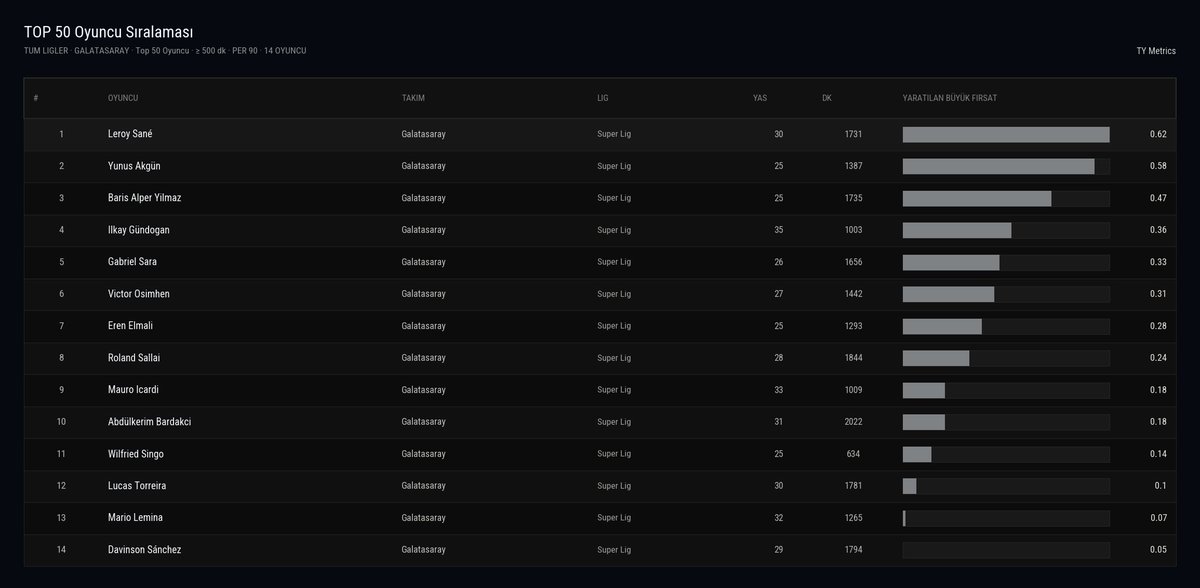The image size is (1200, 588).
Task: Click the filter subtitle starting TUM LIGLER
Action: click(165, 50)
